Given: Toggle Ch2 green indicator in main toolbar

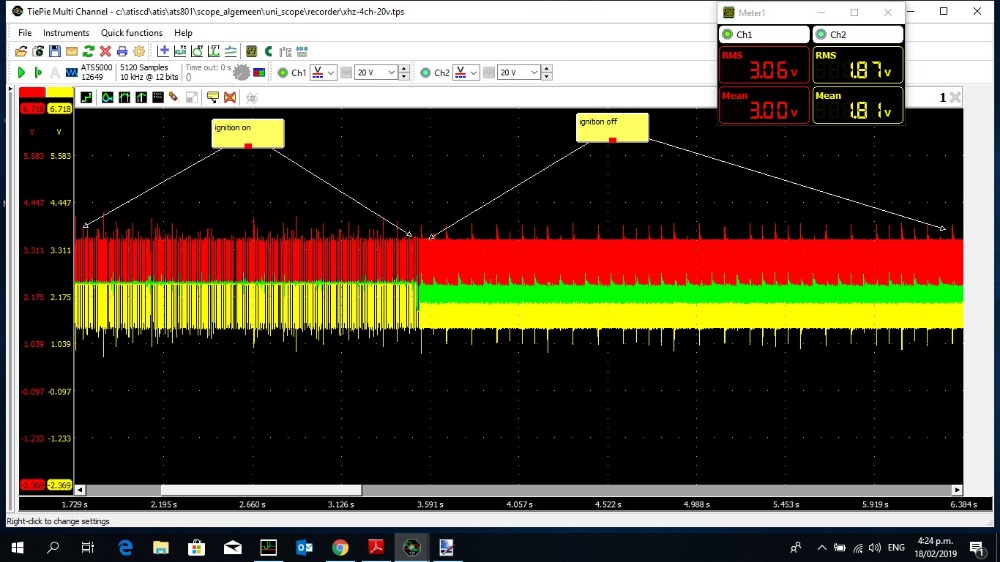Looking at the screenshot, I should point(425,73).
